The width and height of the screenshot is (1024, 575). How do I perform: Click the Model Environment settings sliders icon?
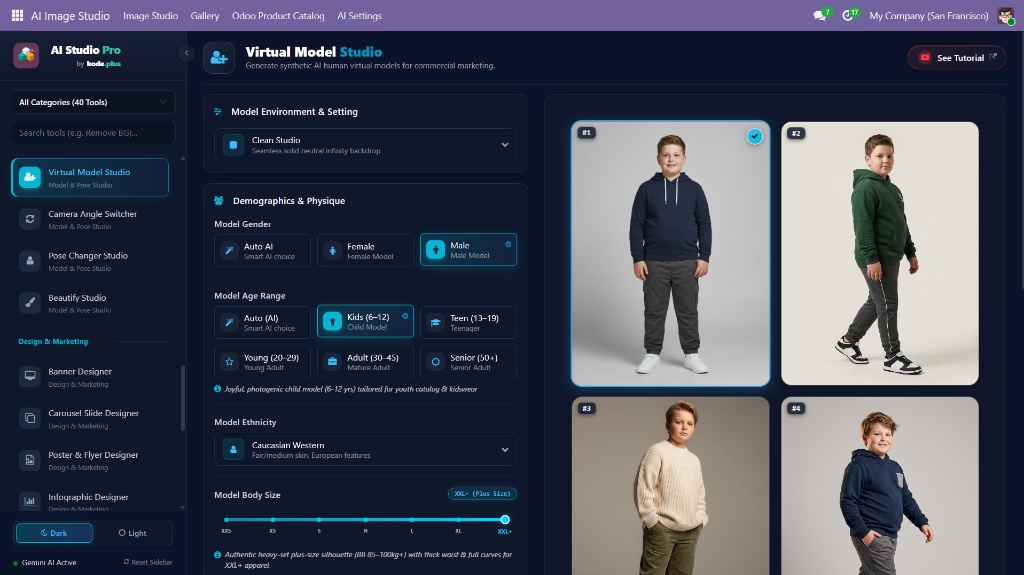point(218,112)
